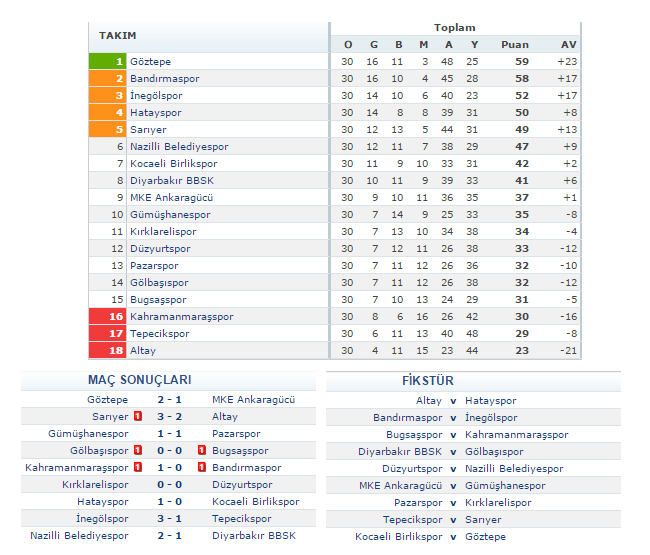Click the red card icon before Bugsaşspor
Viewport: 650px width, 555px height.
[201, 450]
